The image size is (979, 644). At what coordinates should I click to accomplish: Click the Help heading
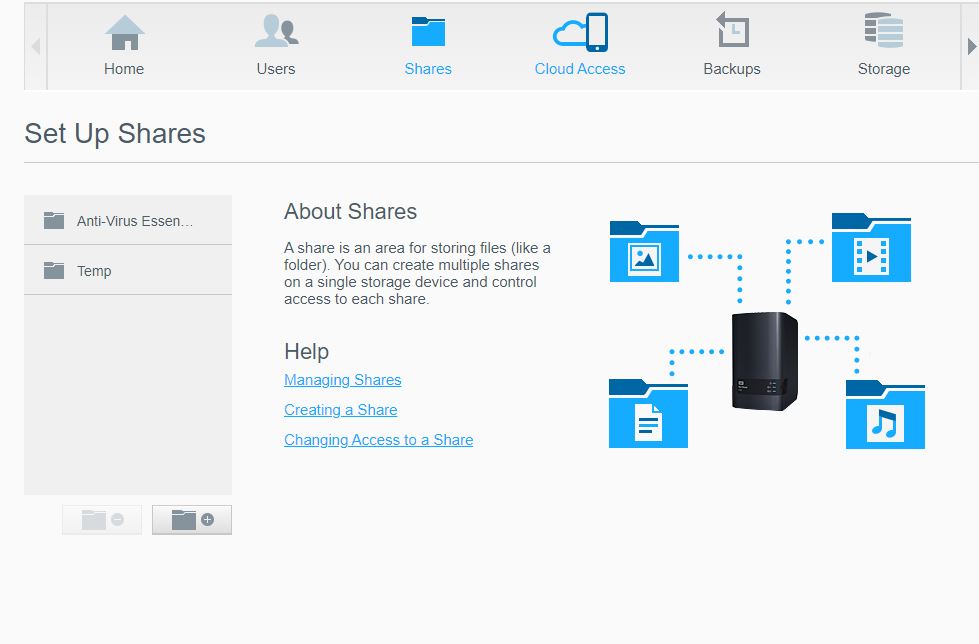pyautogui.click(x=307, y=352)
